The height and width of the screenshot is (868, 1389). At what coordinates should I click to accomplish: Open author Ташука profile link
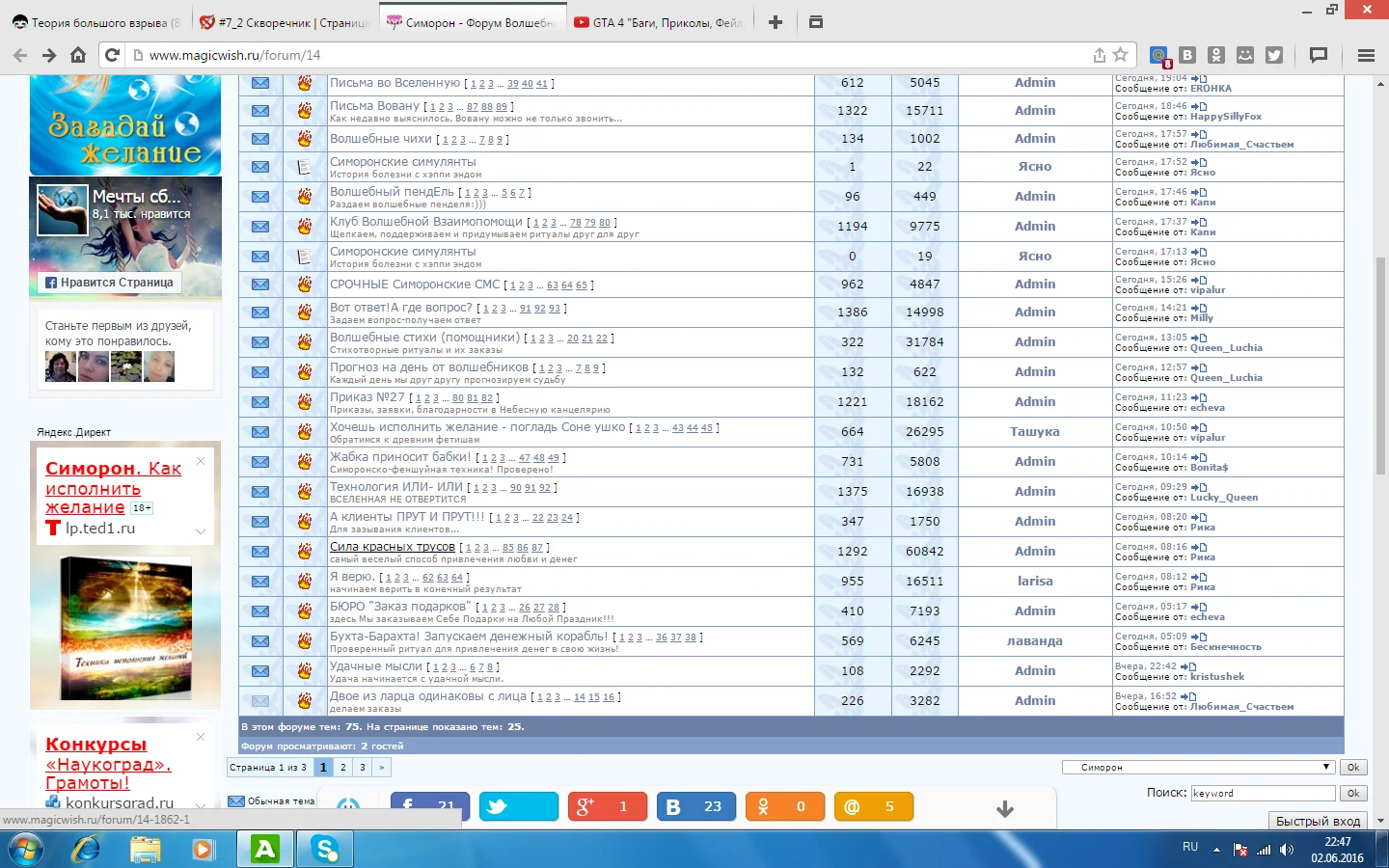click(x=1035, y=432)
